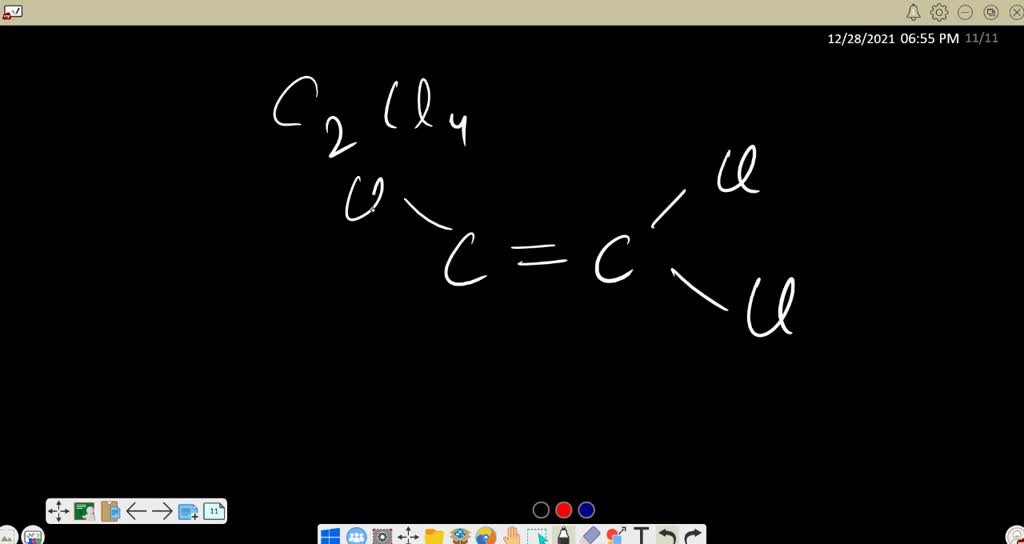Select the hand pan tool
The height and width of the screenshot is (544, 1024).
[512, 536]
